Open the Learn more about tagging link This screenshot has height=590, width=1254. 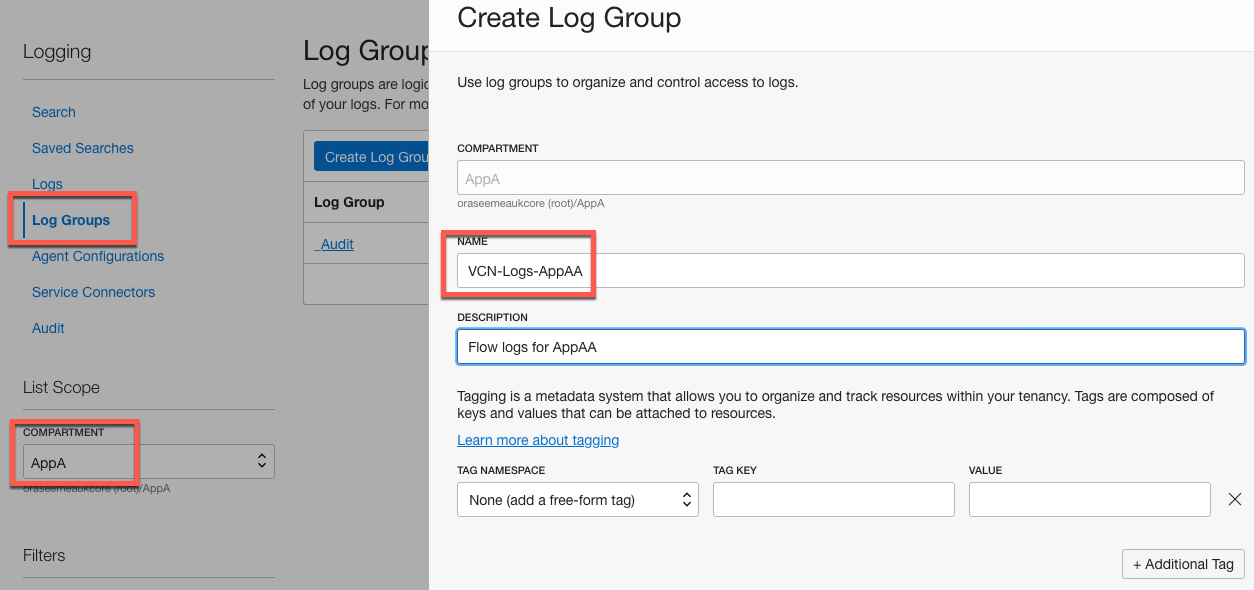(538, 440)
